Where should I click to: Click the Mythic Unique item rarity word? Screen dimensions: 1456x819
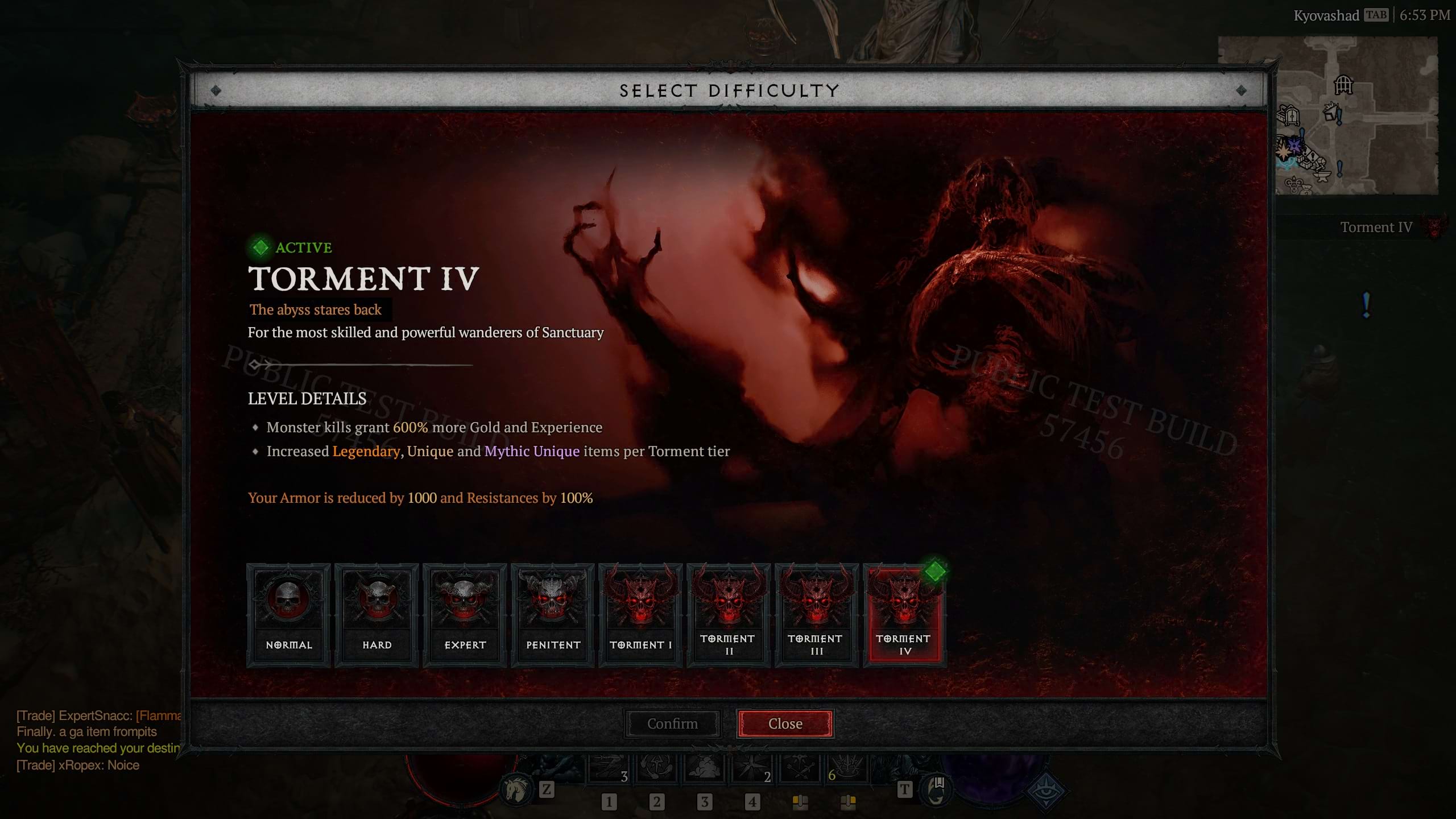532,451
